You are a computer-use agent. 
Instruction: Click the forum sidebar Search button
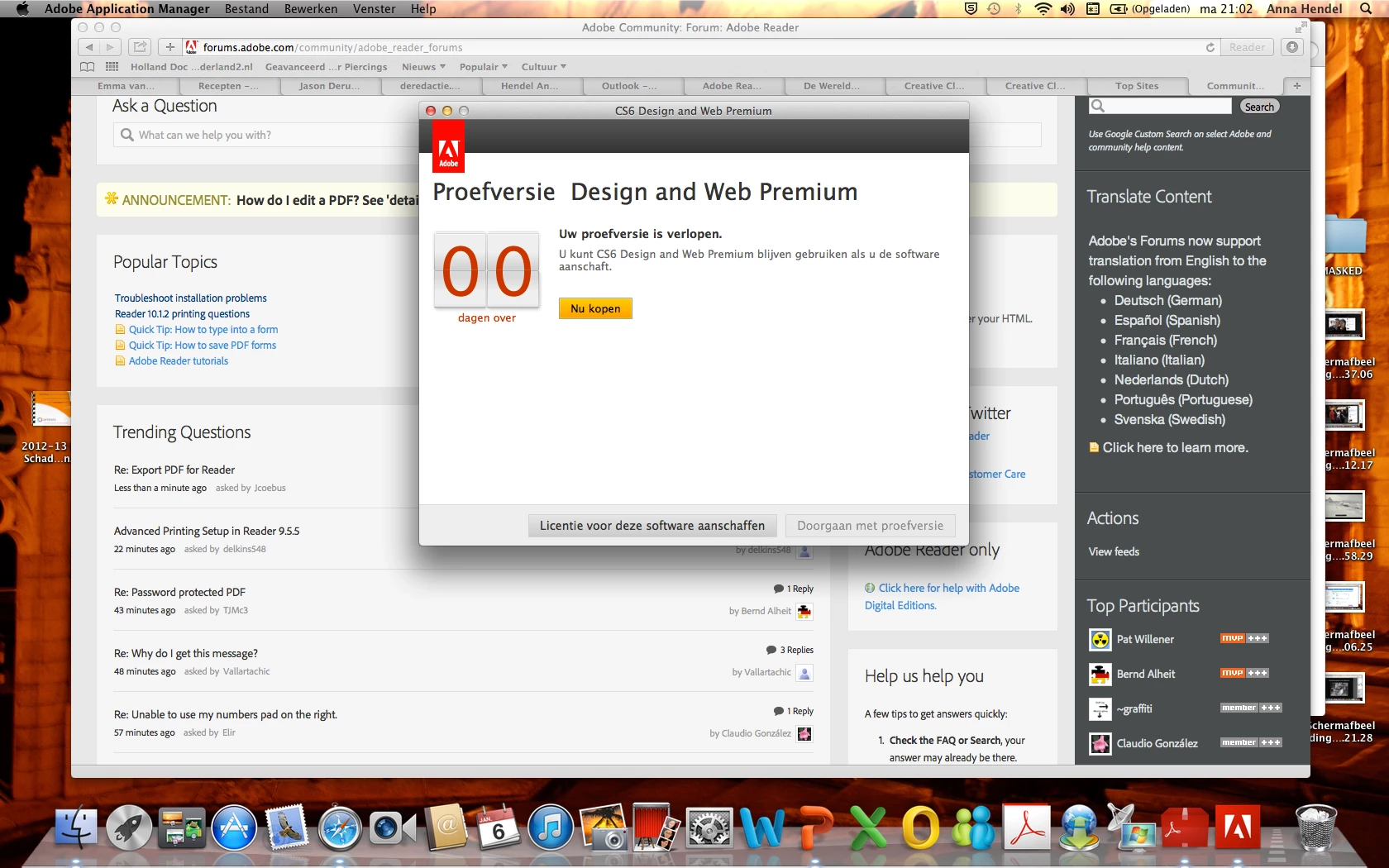click(x=1258, y=107)
